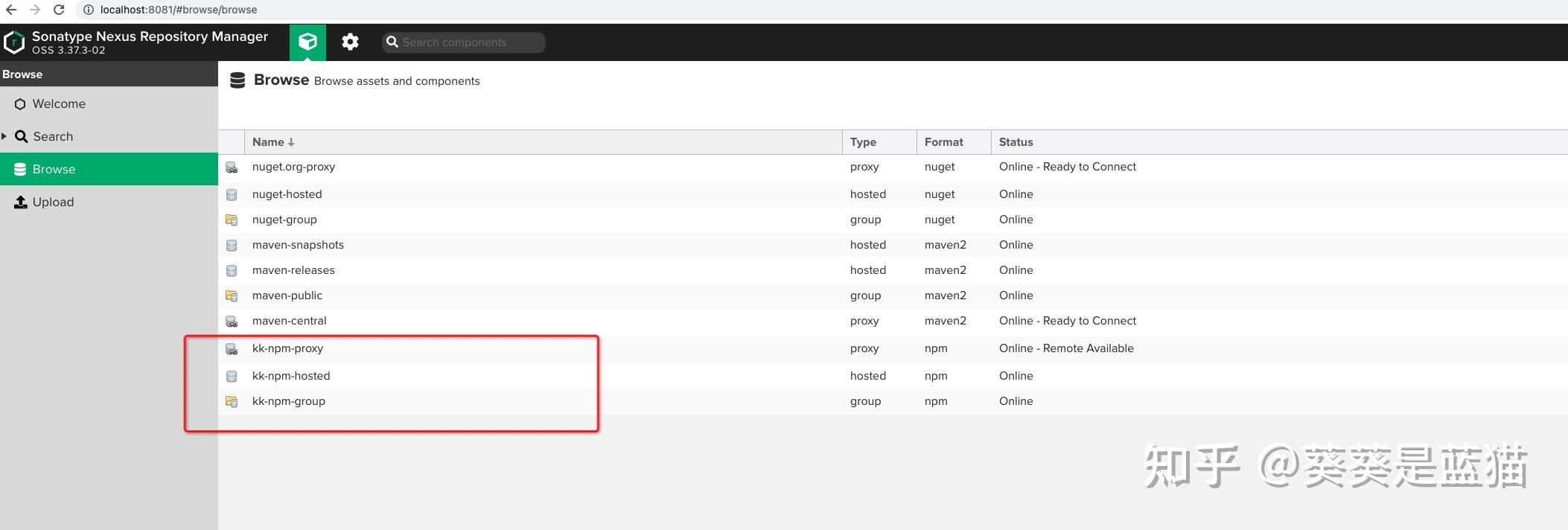
Task: Expand the Search tree arrow in sidebar
Action: 4,136
